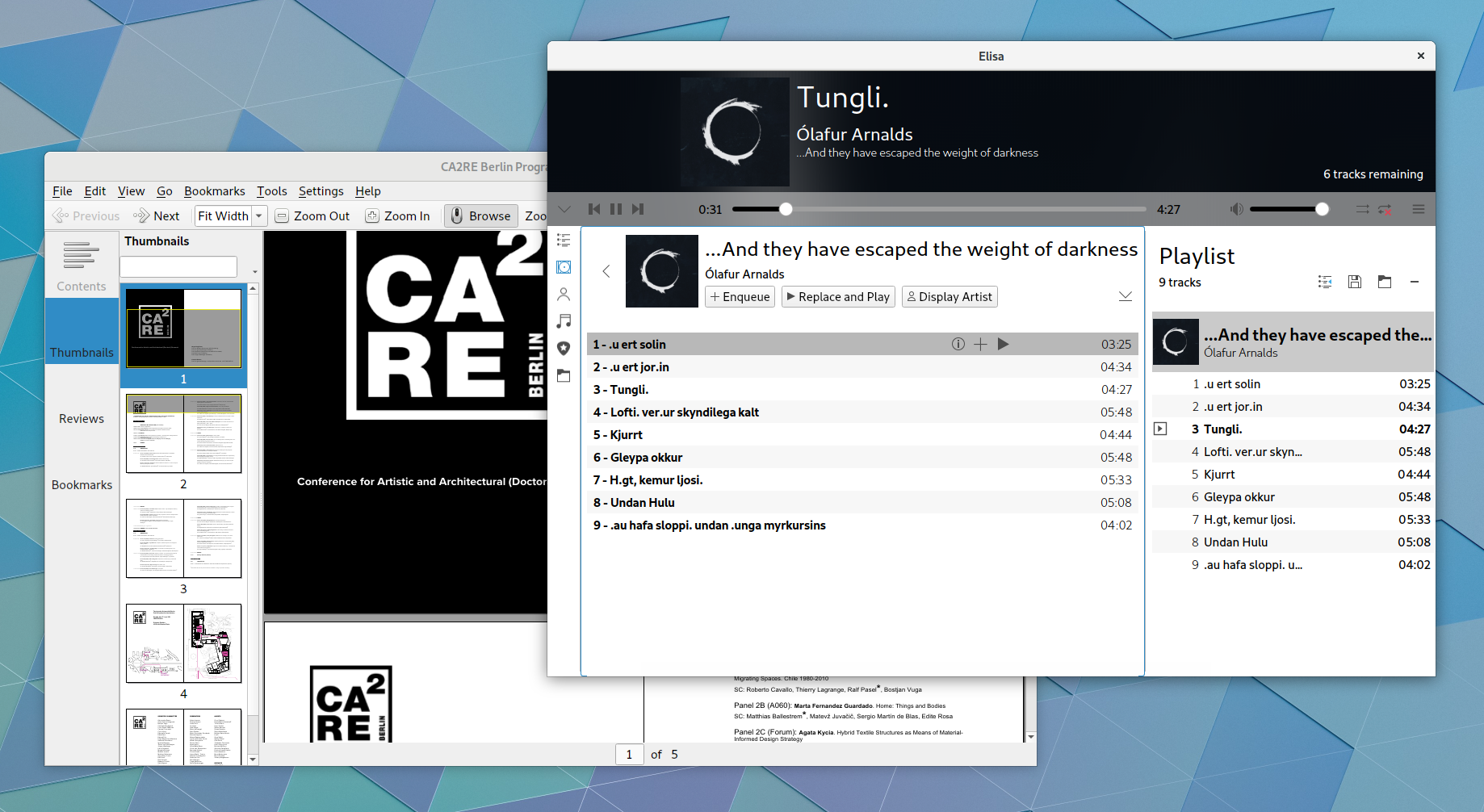The height and width of the screenshot is (812, 1484).
Task: Open the Help menu in Okular
Action: (368, 191)
